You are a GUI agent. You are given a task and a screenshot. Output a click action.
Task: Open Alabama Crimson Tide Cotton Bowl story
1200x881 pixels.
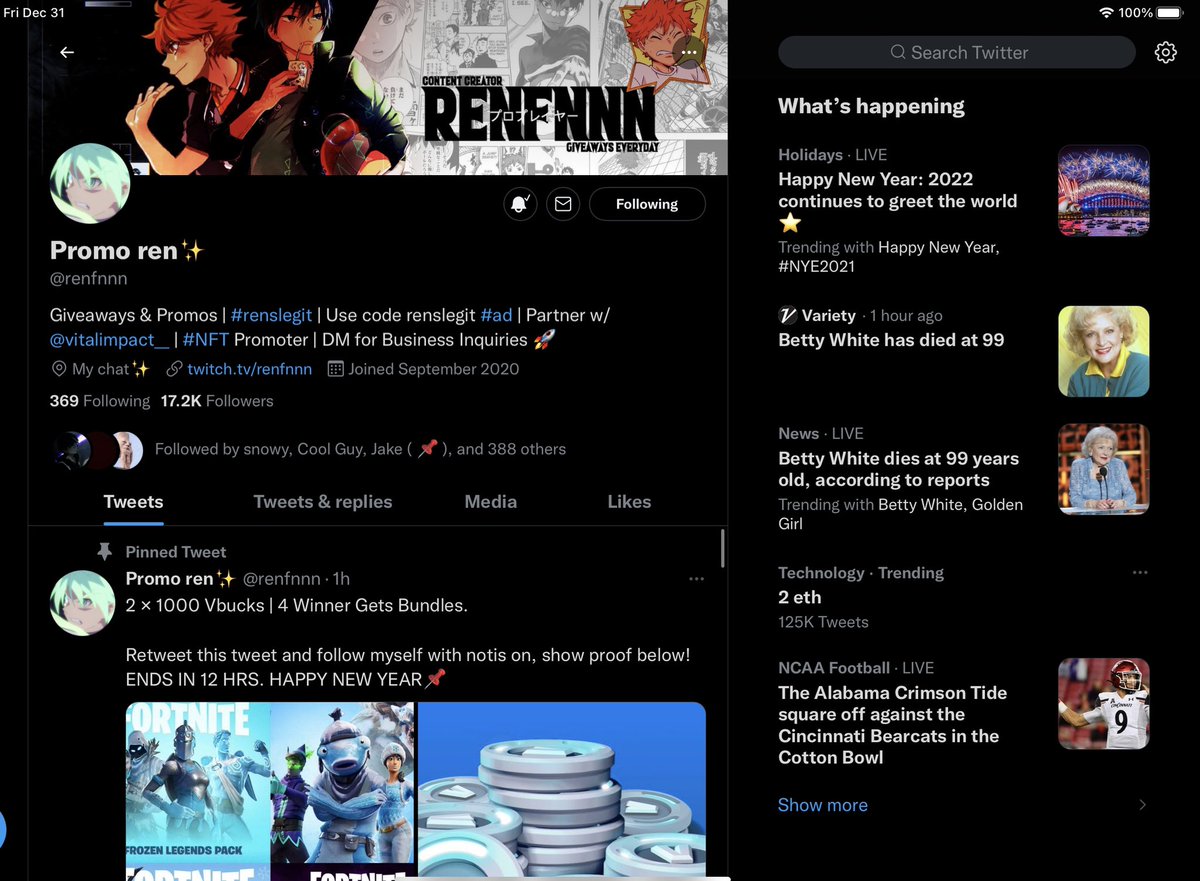[893, 725]
